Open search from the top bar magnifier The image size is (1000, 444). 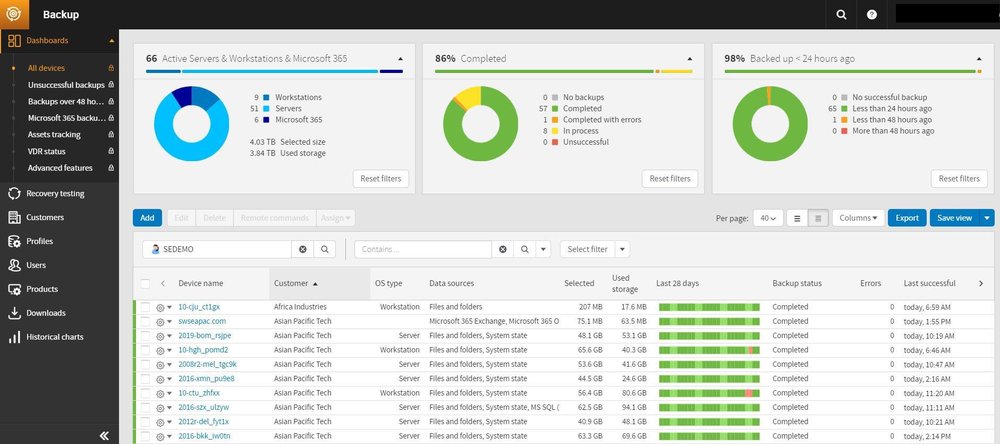841,14
